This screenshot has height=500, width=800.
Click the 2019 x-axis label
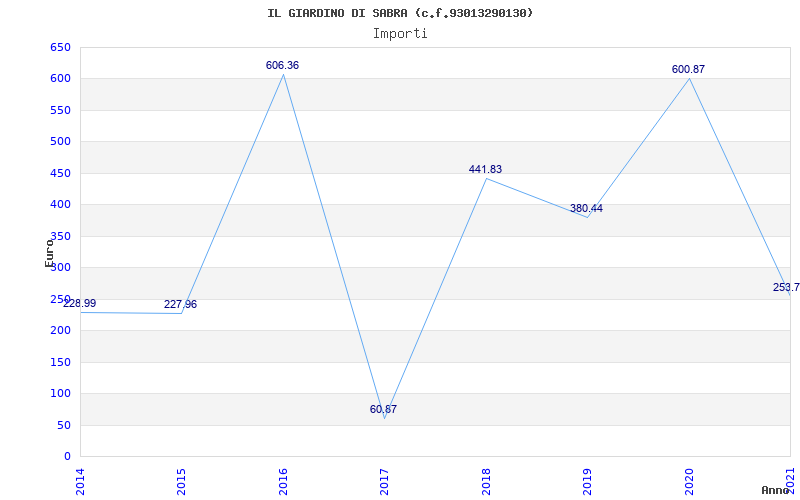(587, 482)
